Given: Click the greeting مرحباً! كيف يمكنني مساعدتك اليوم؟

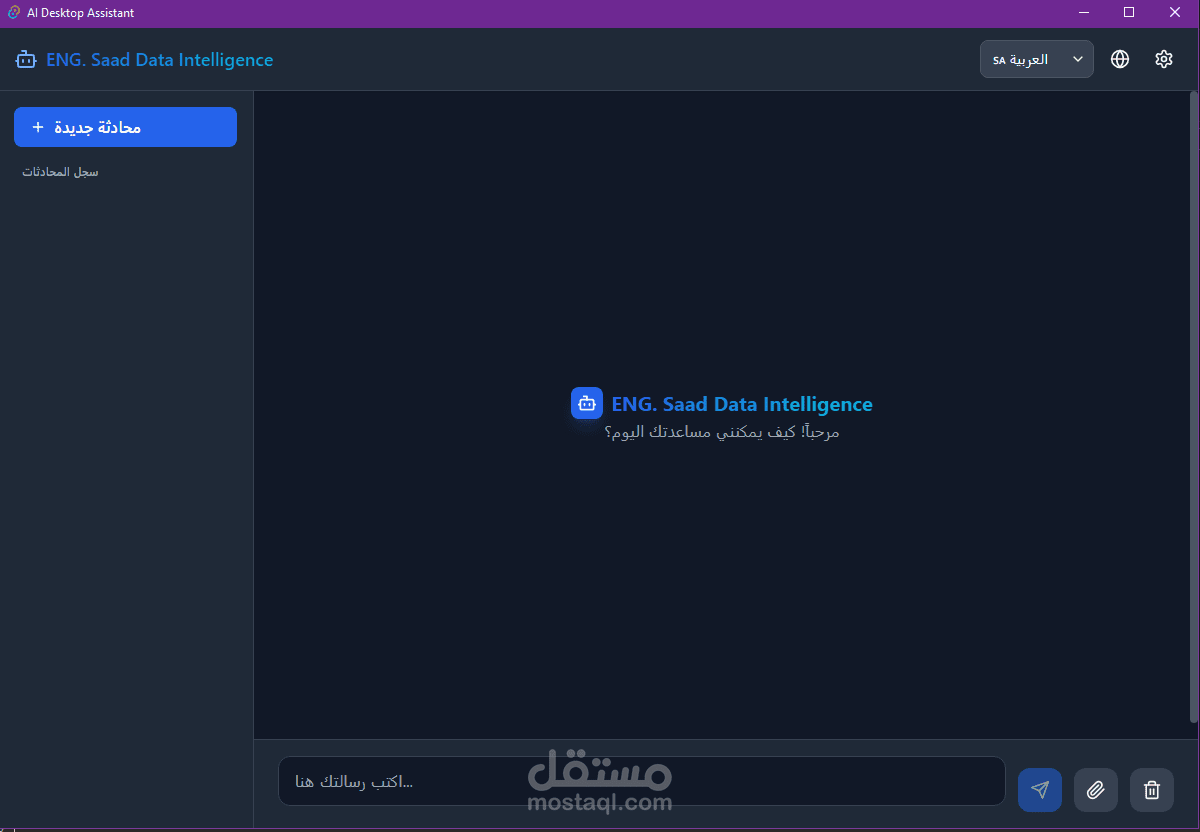Looking at the screenshot, I should pos(722,433).
